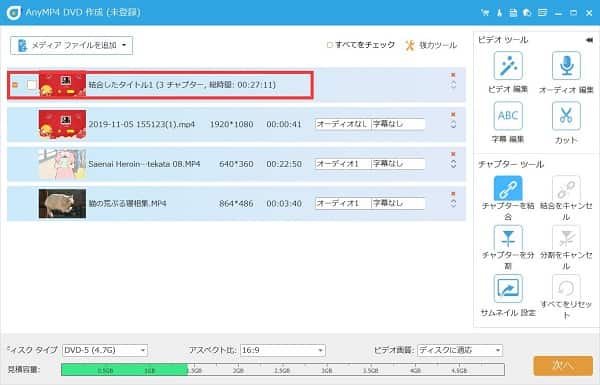600x385 pixels.
Task: Open the ディスク タイプ DVD-5 (4.7G) dropdown
Action: pyautogui.click(x=105, y=350)
